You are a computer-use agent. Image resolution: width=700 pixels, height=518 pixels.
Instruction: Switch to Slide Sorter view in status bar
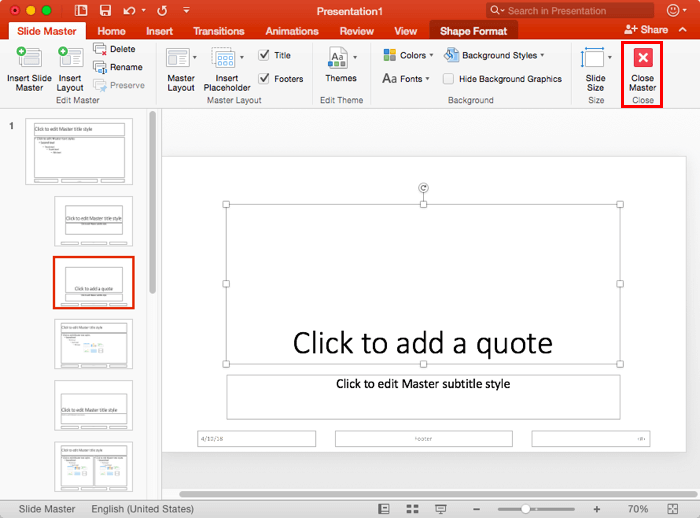[x=411, y=509]
